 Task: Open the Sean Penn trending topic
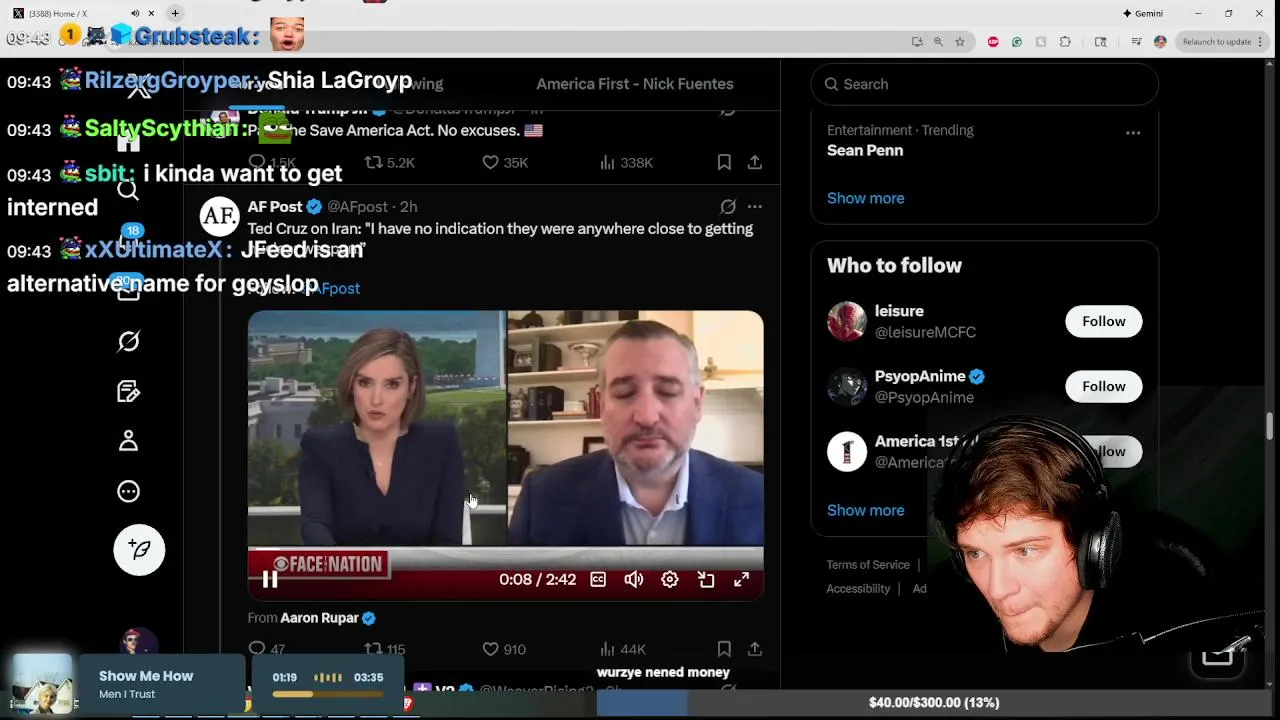click(x=865, y=150)
